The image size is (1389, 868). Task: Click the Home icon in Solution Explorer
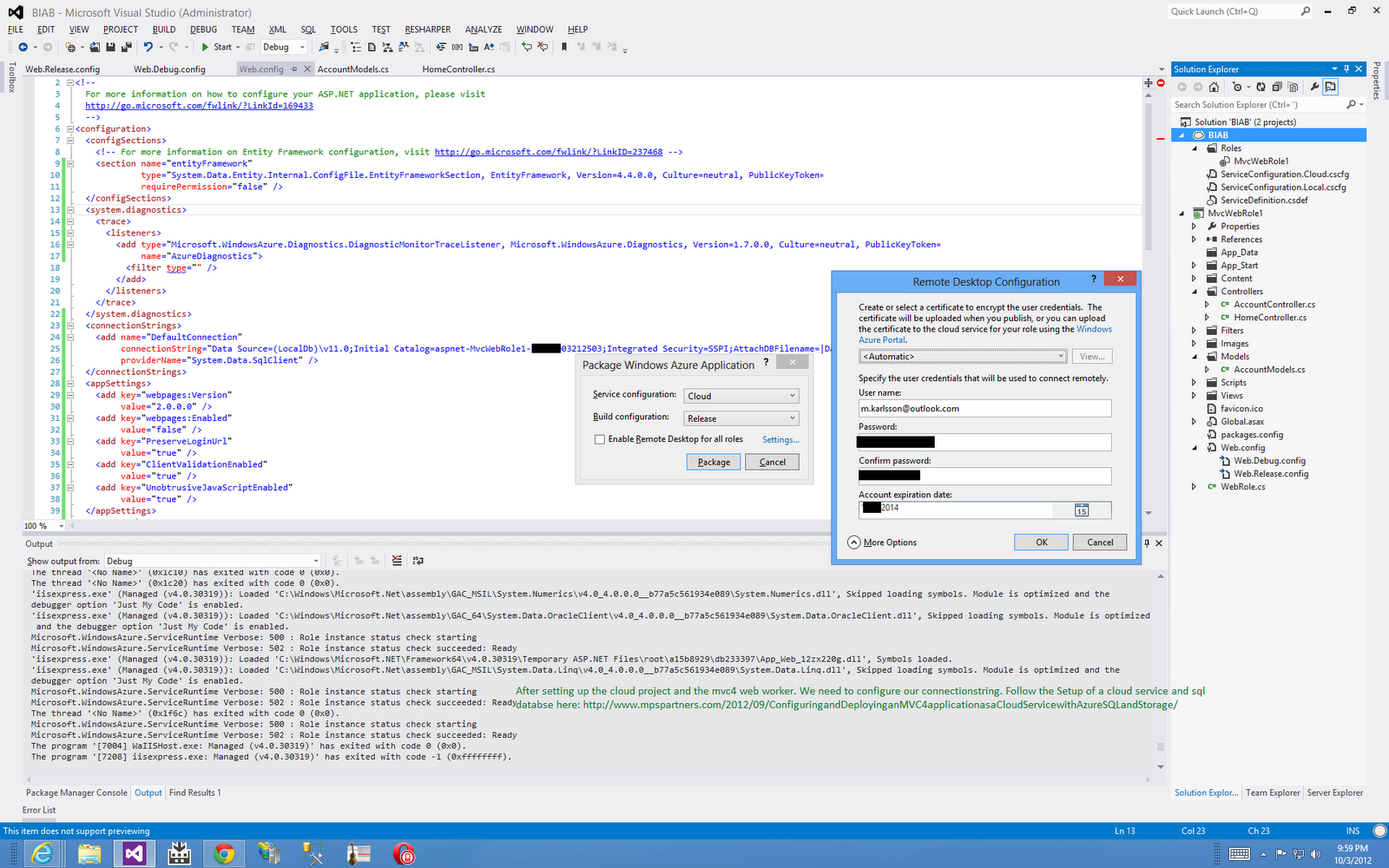(x=1214, y=87)
